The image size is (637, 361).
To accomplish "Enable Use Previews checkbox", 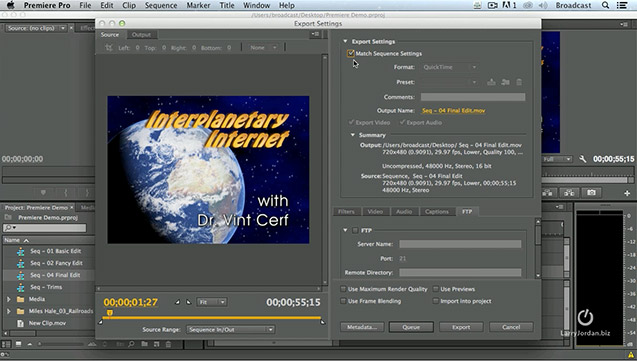I will 436,289.
